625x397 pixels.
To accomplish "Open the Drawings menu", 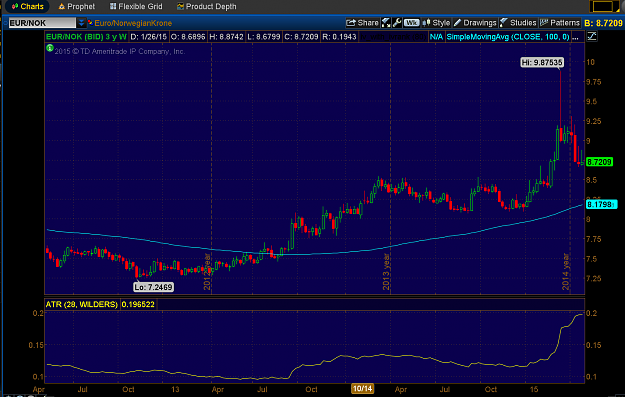I will [475, 23].
